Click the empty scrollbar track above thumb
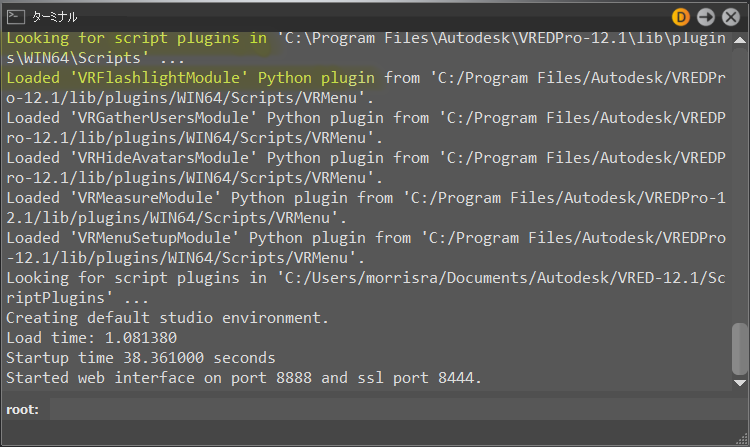Viewport: 750px width, 447px height. click(739, 184)
